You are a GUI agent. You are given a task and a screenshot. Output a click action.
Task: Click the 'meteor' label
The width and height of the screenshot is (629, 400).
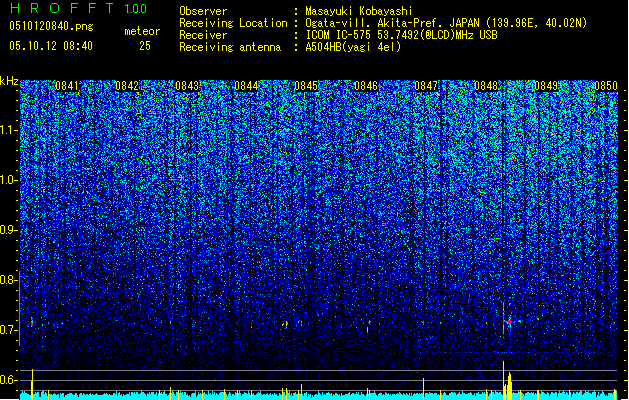(x=142, y=31)
